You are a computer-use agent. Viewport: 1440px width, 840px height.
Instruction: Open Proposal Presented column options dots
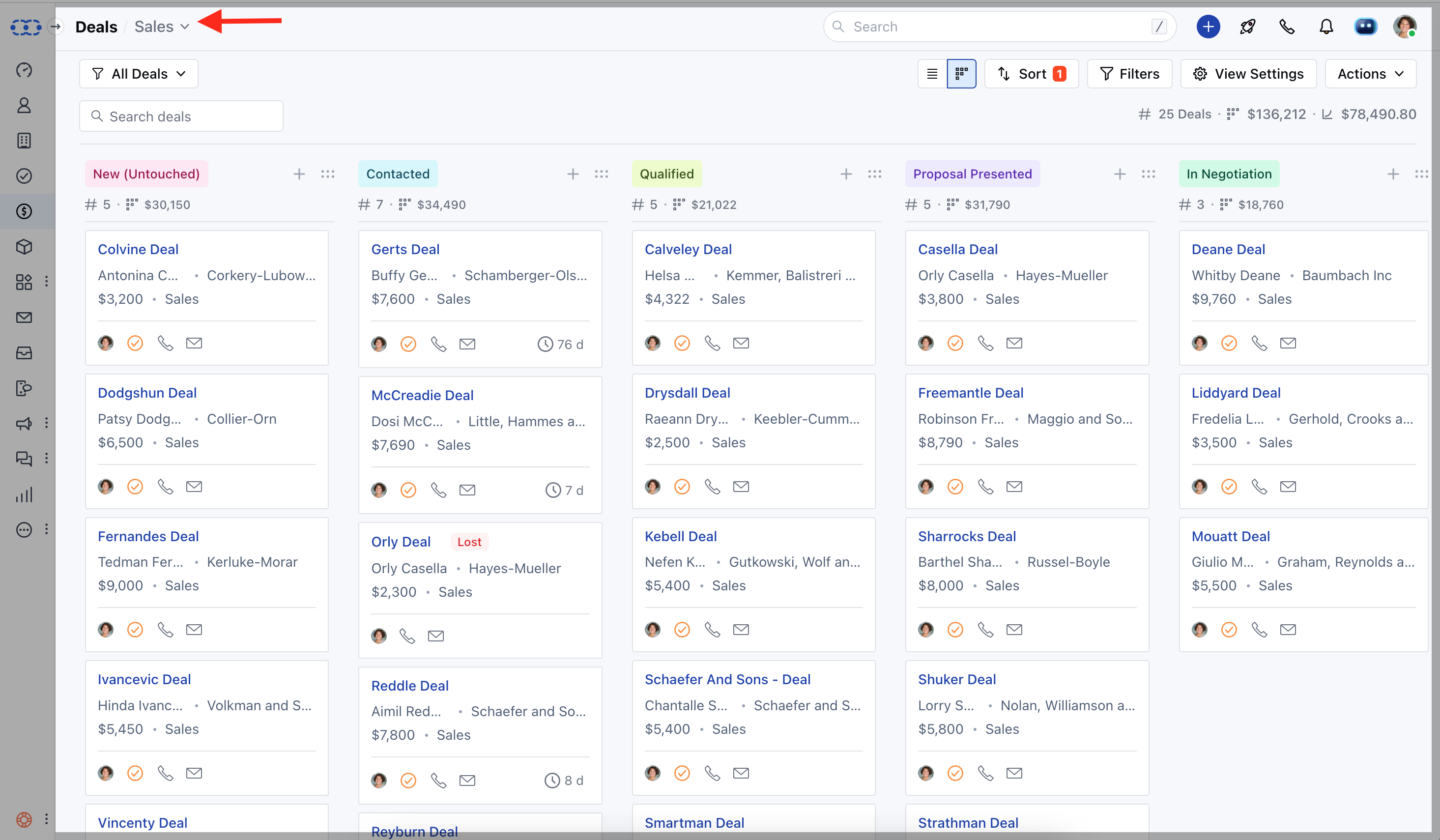[1149, 174]
